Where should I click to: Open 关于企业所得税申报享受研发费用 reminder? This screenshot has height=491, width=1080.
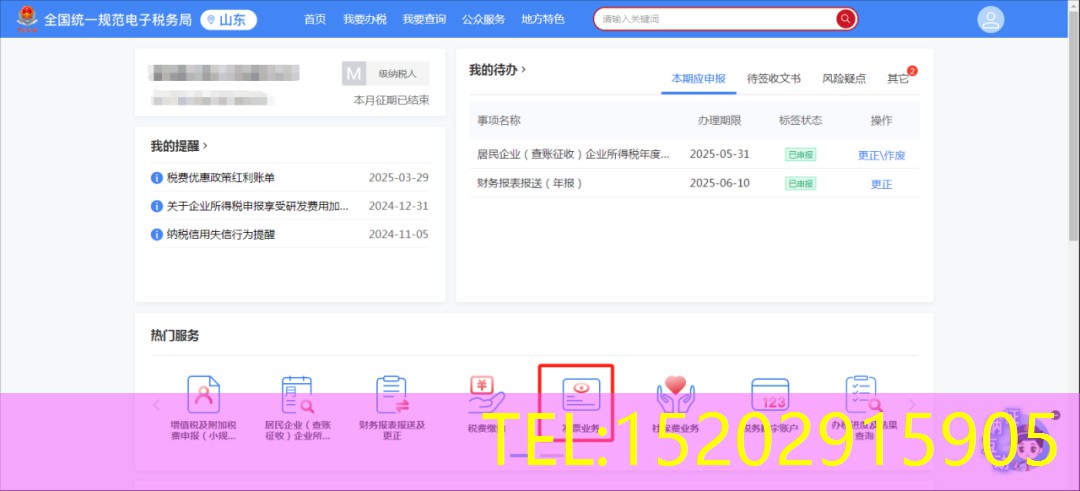258,206
